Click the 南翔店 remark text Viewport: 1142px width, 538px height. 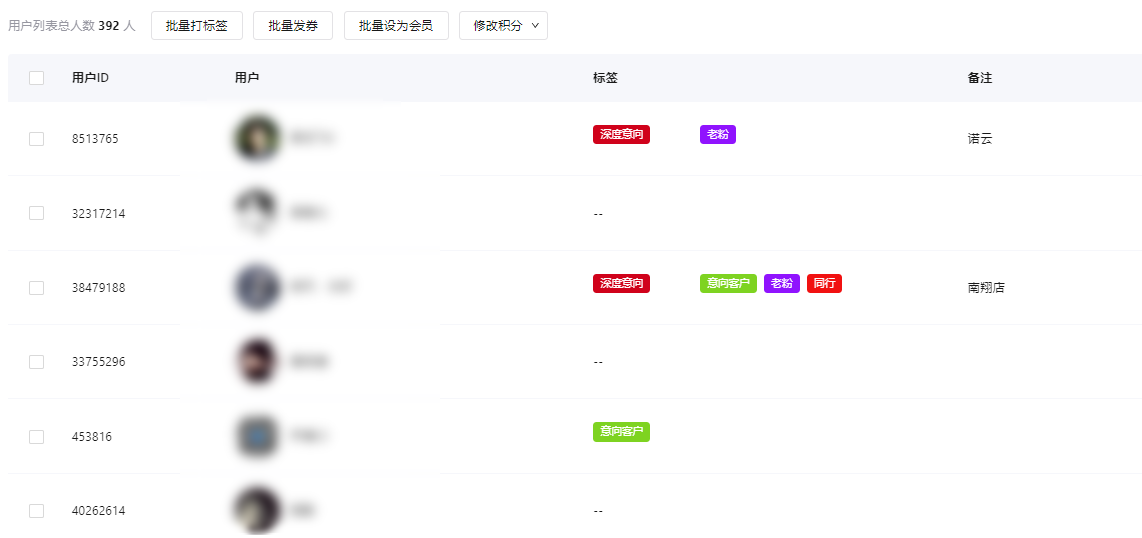point(986,288)
